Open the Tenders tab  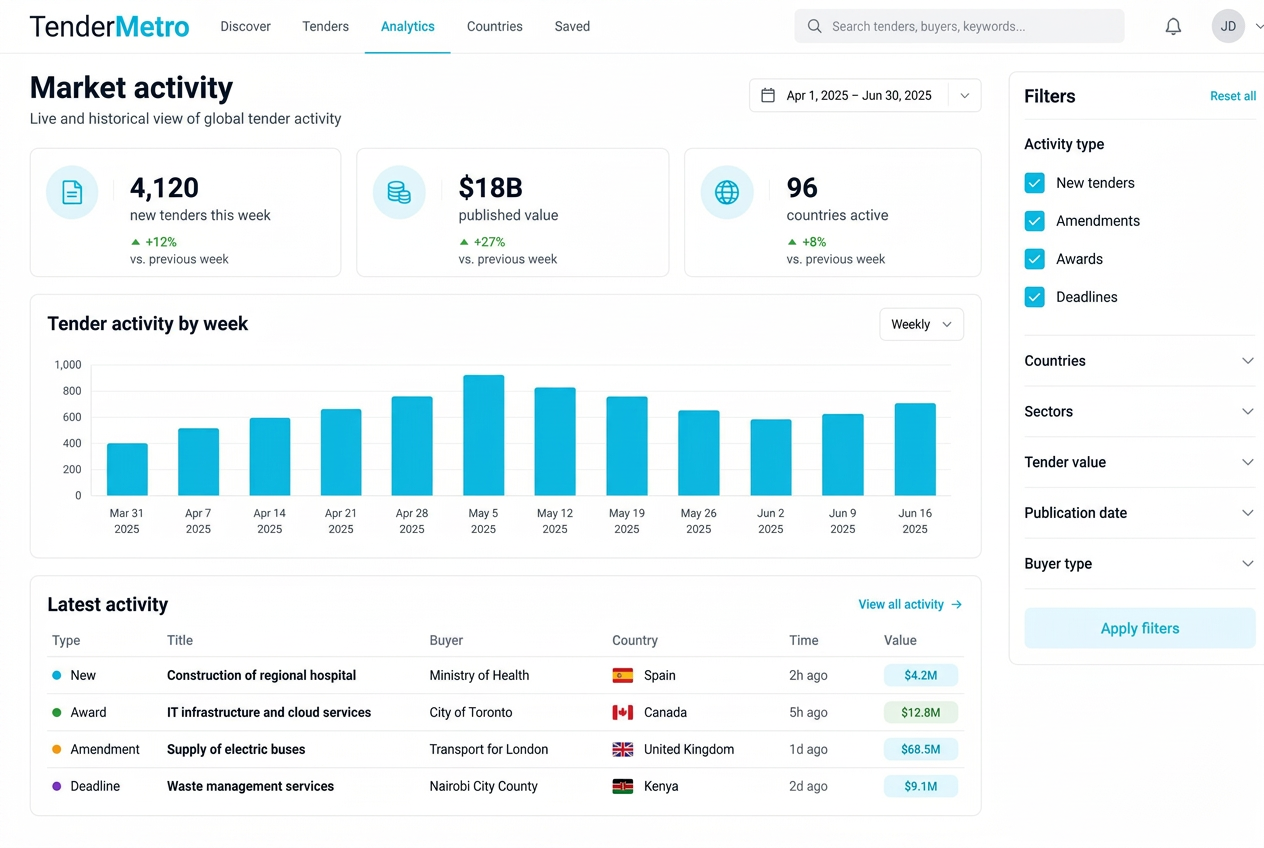pyautogui.click(x=325, y=27)
